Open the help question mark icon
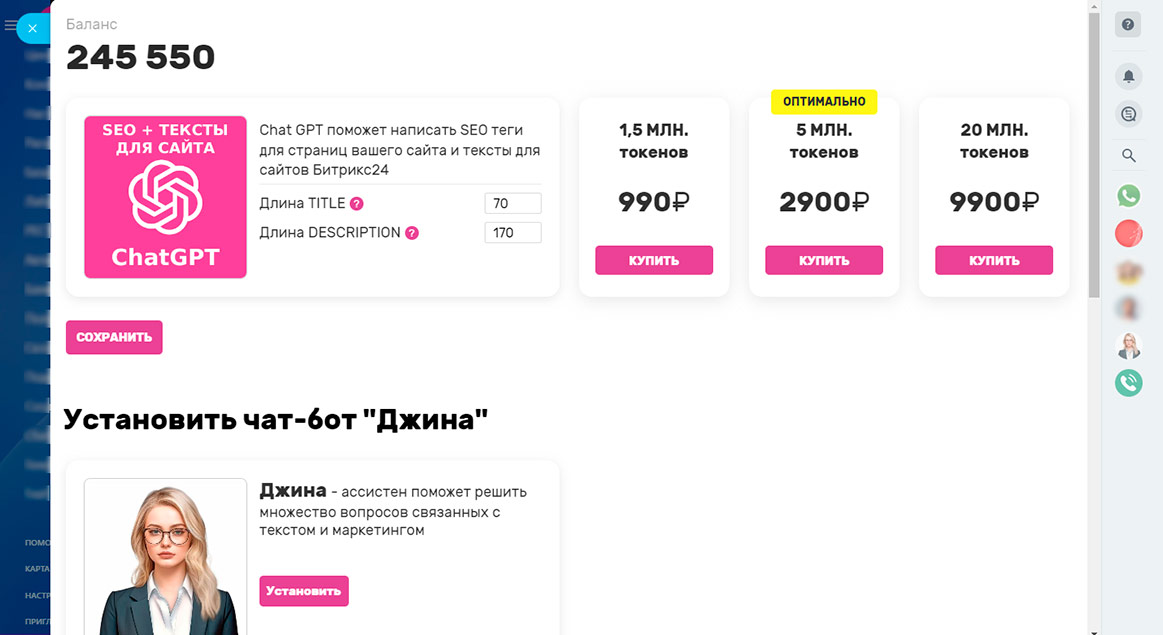The height and width of the screenshot is (635, 1163). (1128, 25)
